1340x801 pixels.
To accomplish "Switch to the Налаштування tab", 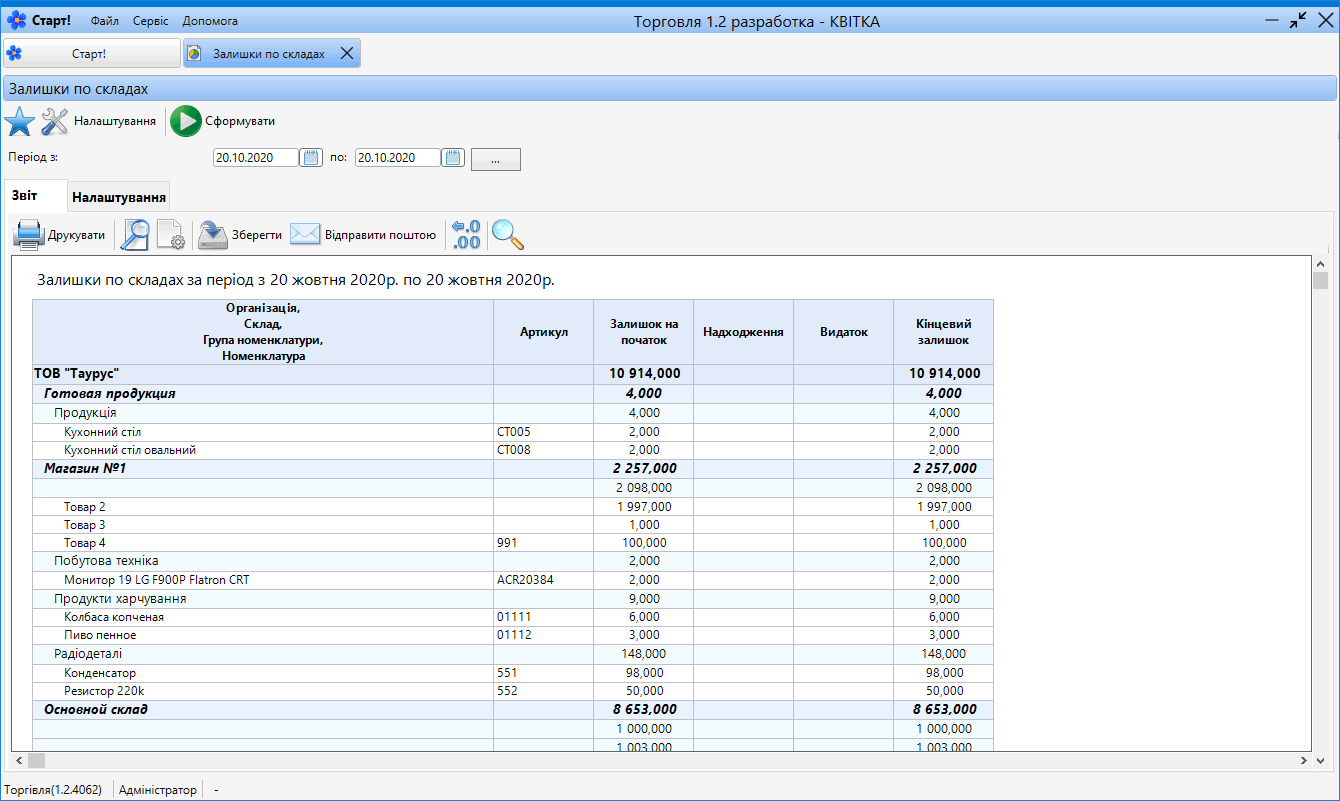I will (119, 197).
